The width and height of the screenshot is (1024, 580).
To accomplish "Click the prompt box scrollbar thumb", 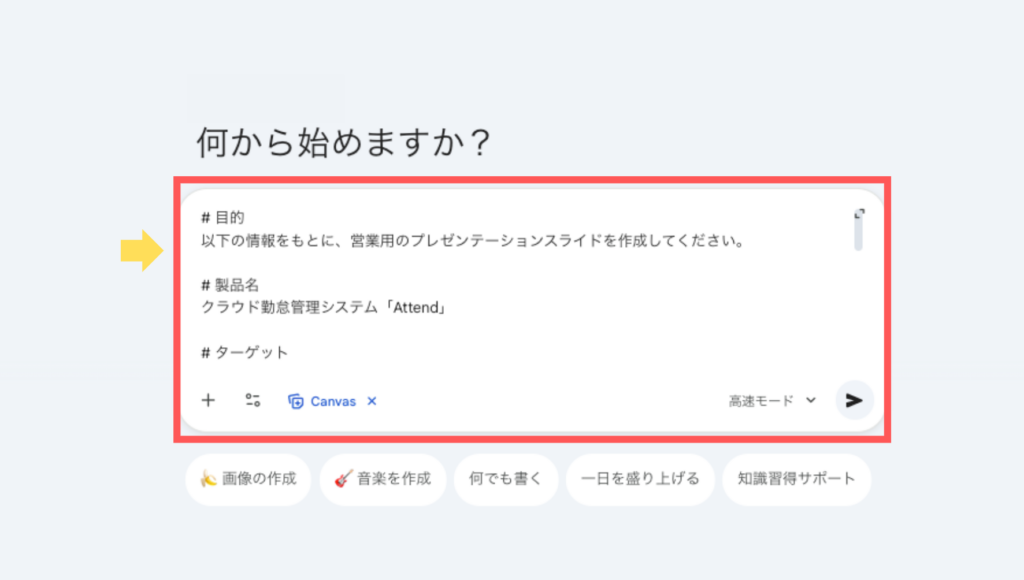I will point(858,235).
